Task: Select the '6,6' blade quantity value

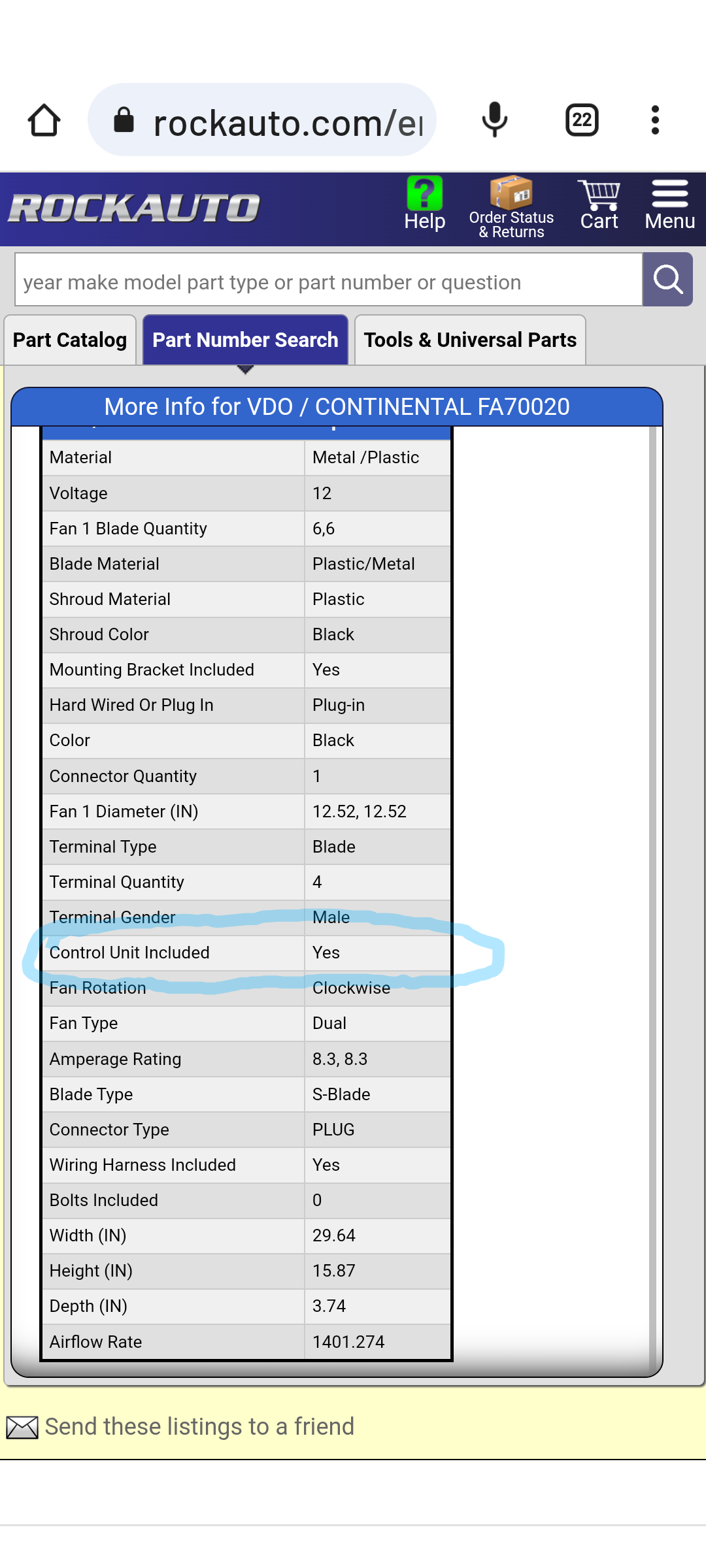Action: [324, 529]
